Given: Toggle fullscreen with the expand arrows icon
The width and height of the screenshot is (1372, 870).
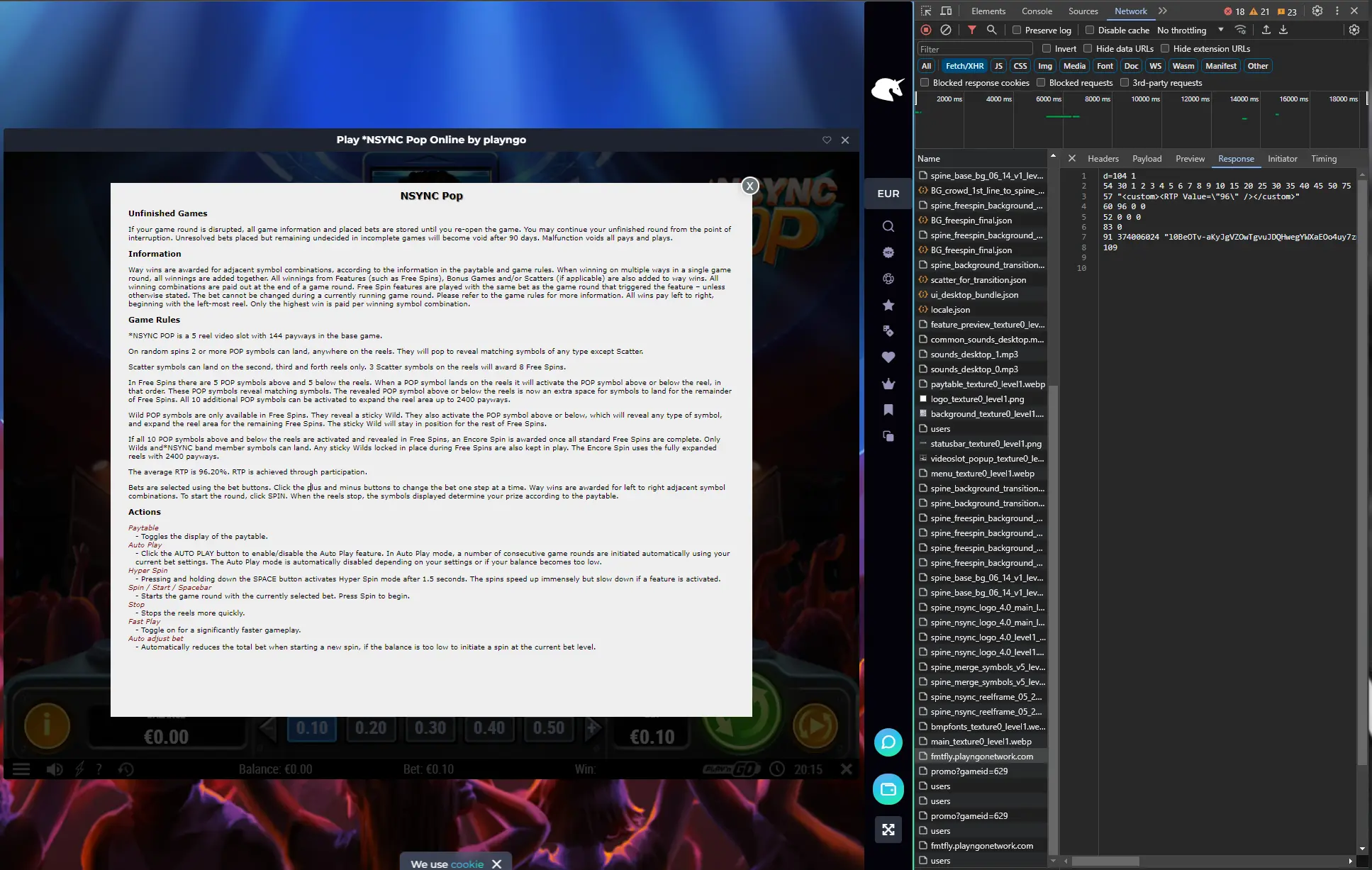Looking at the screenshot, I should pos(888,830).
